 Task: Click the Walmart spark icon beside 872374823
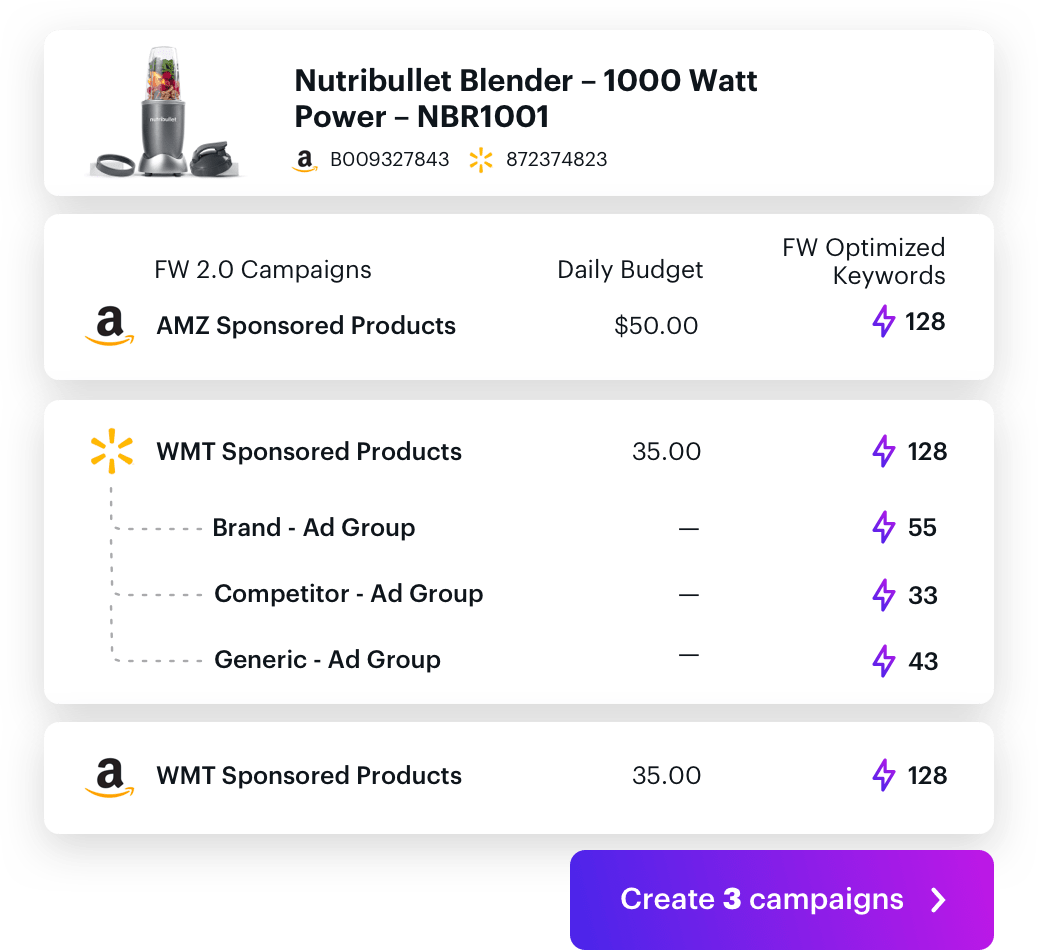(481, 160)
